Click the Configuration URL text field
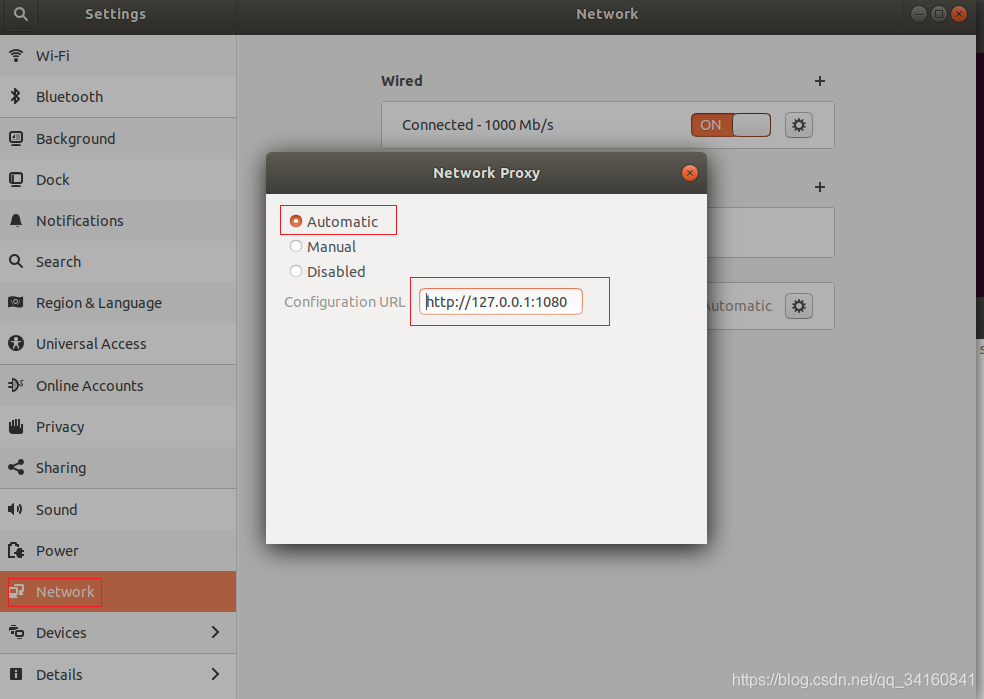This screenshot has width=984, height=699. [500, 301]
